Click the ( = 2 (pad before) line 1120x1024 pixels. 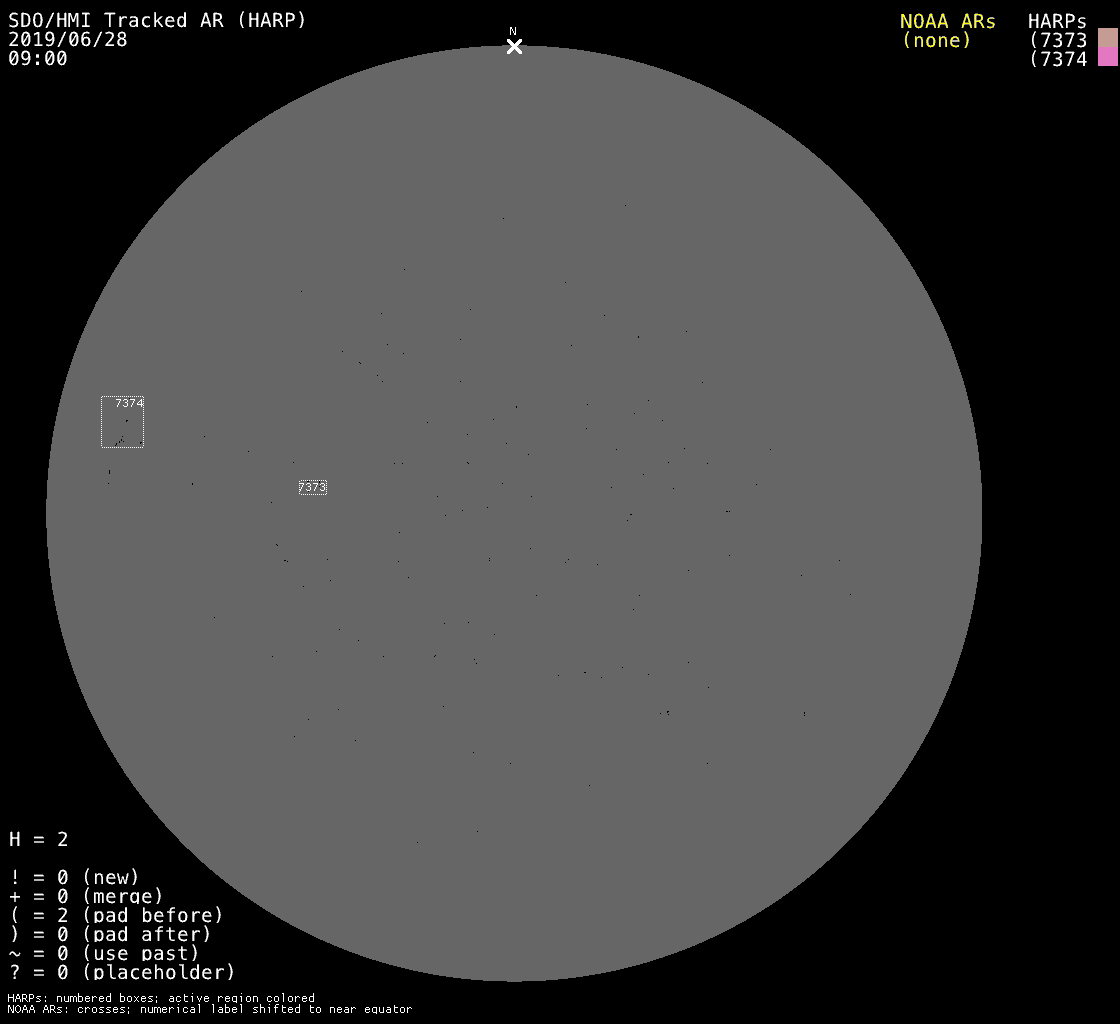click(x=116, y=915)
